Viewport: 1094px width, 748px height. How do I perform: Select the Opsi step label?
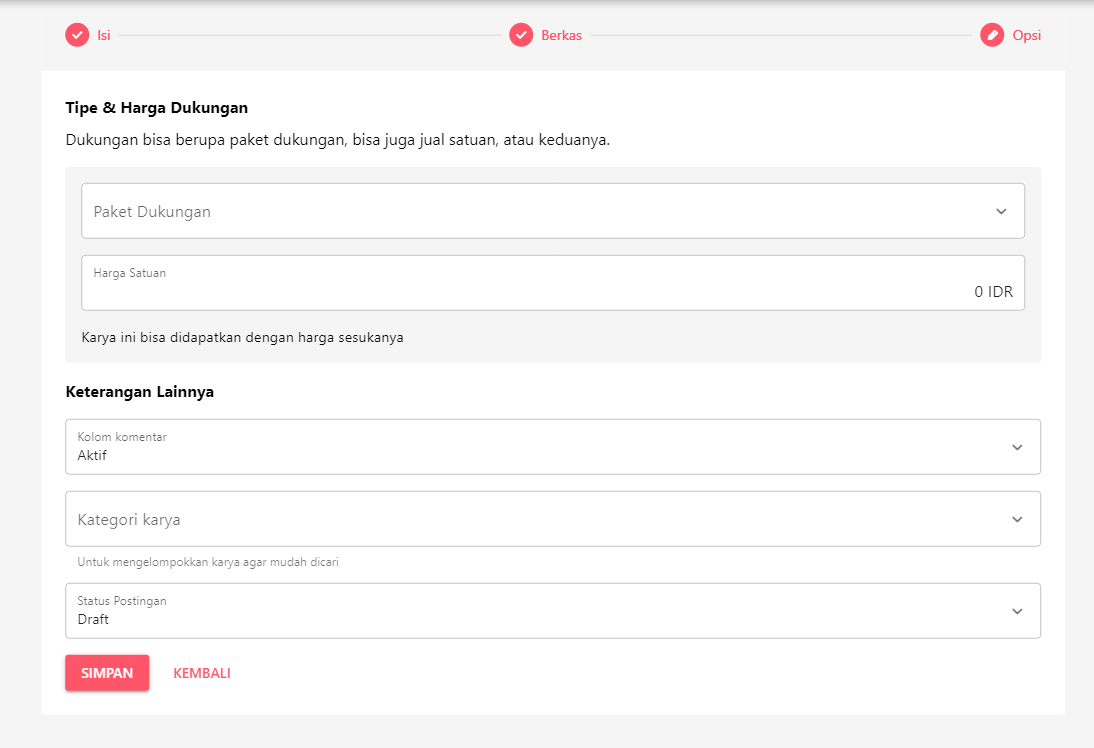pyautogui.click(x=1027, y=35)
